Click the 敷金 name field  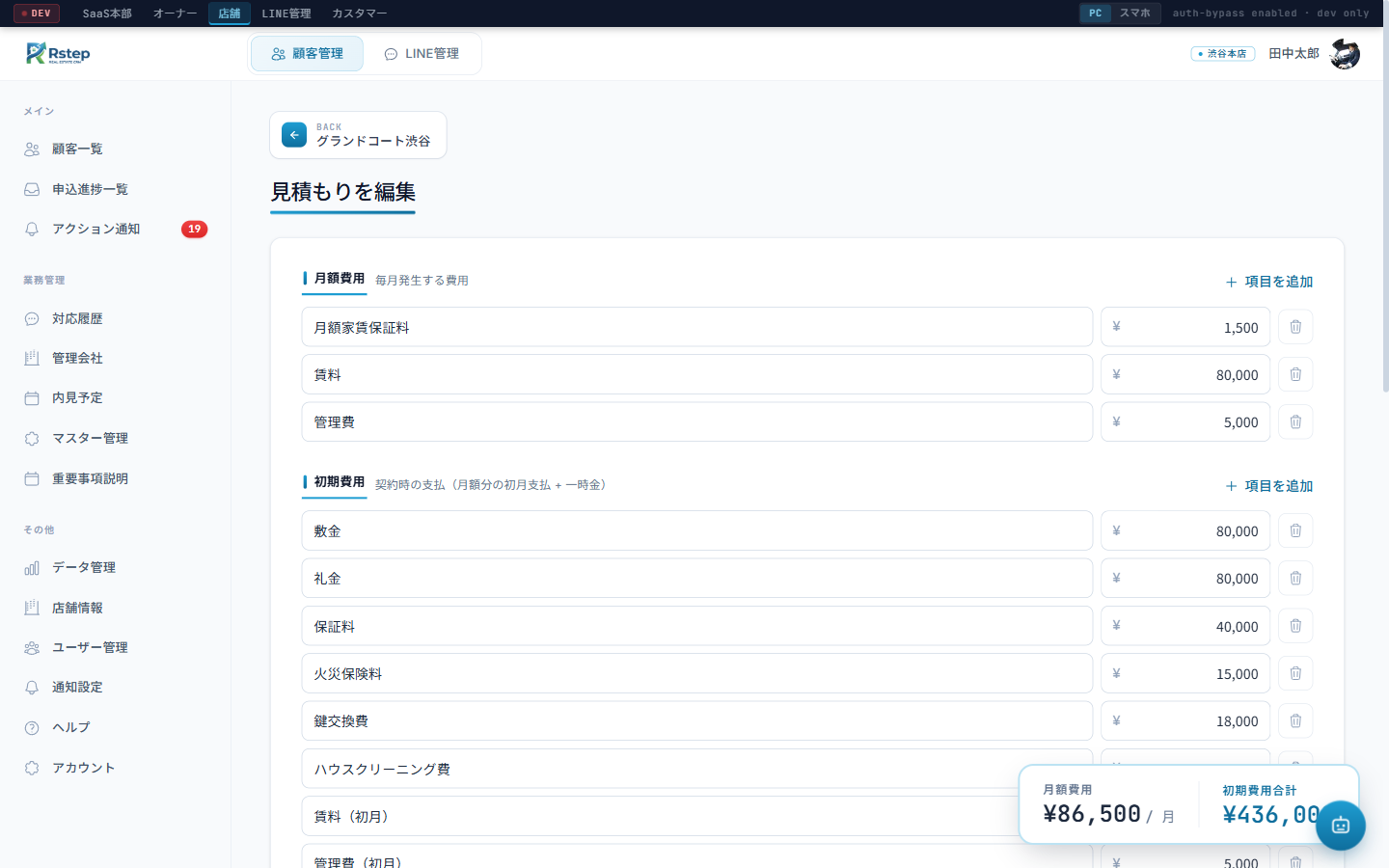coord(697,530)
